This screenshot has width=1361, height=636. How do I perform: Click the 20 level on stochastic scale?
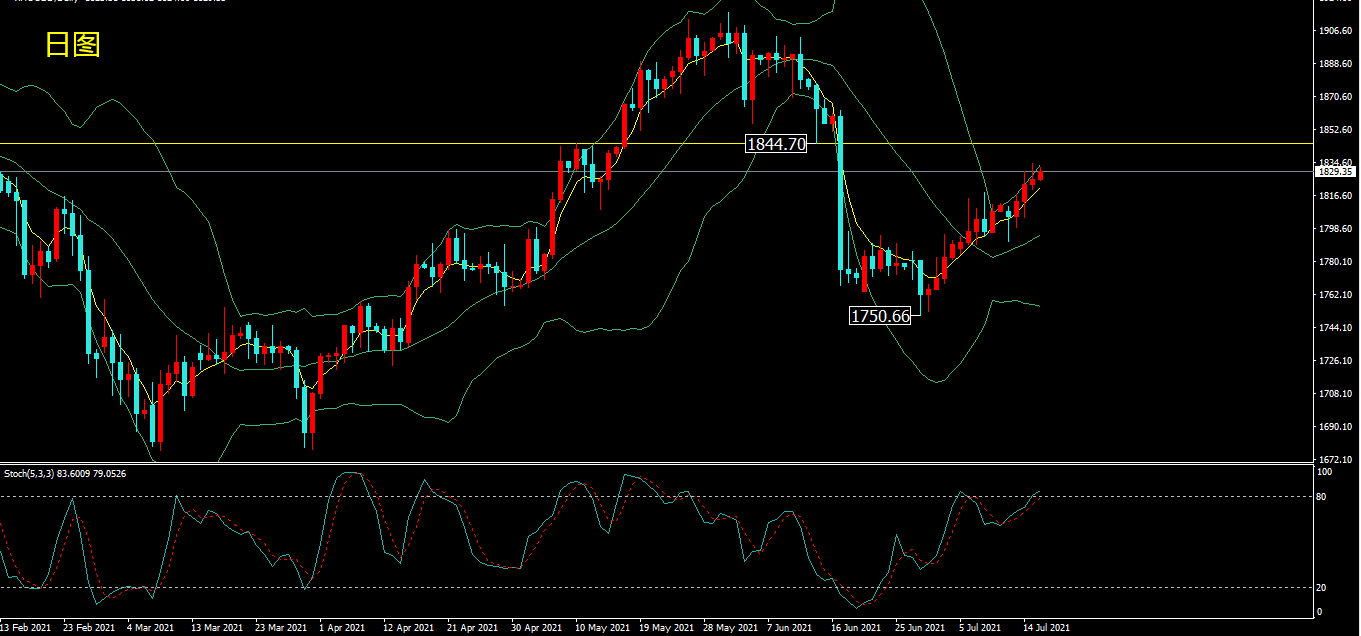(1324, 588)
